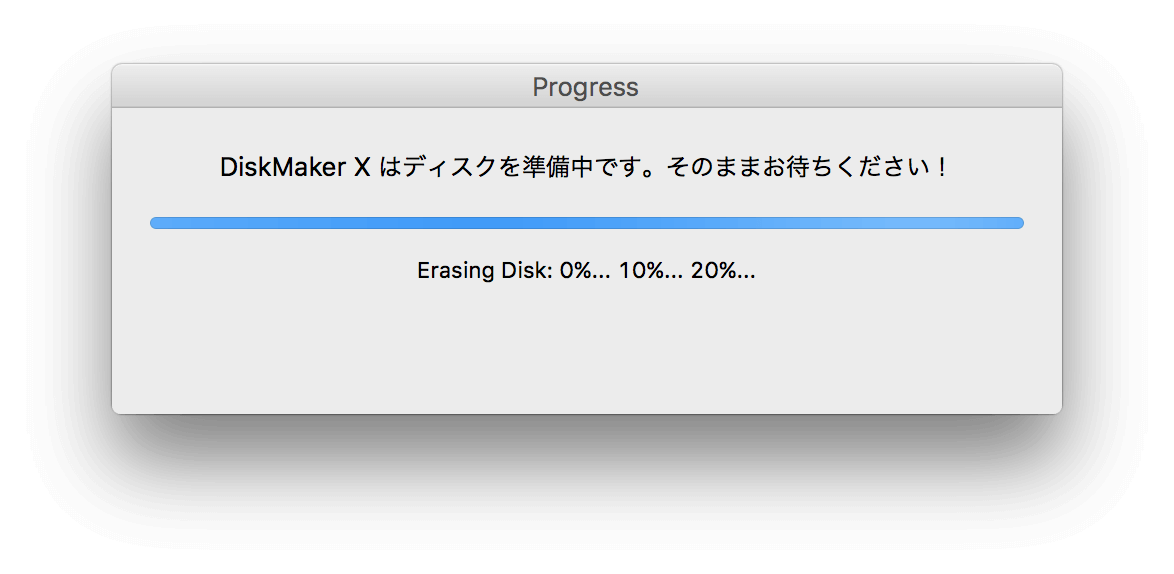1174x574 pixels.
Task: Click the title bar right of "Progress"
Action: 851,86
